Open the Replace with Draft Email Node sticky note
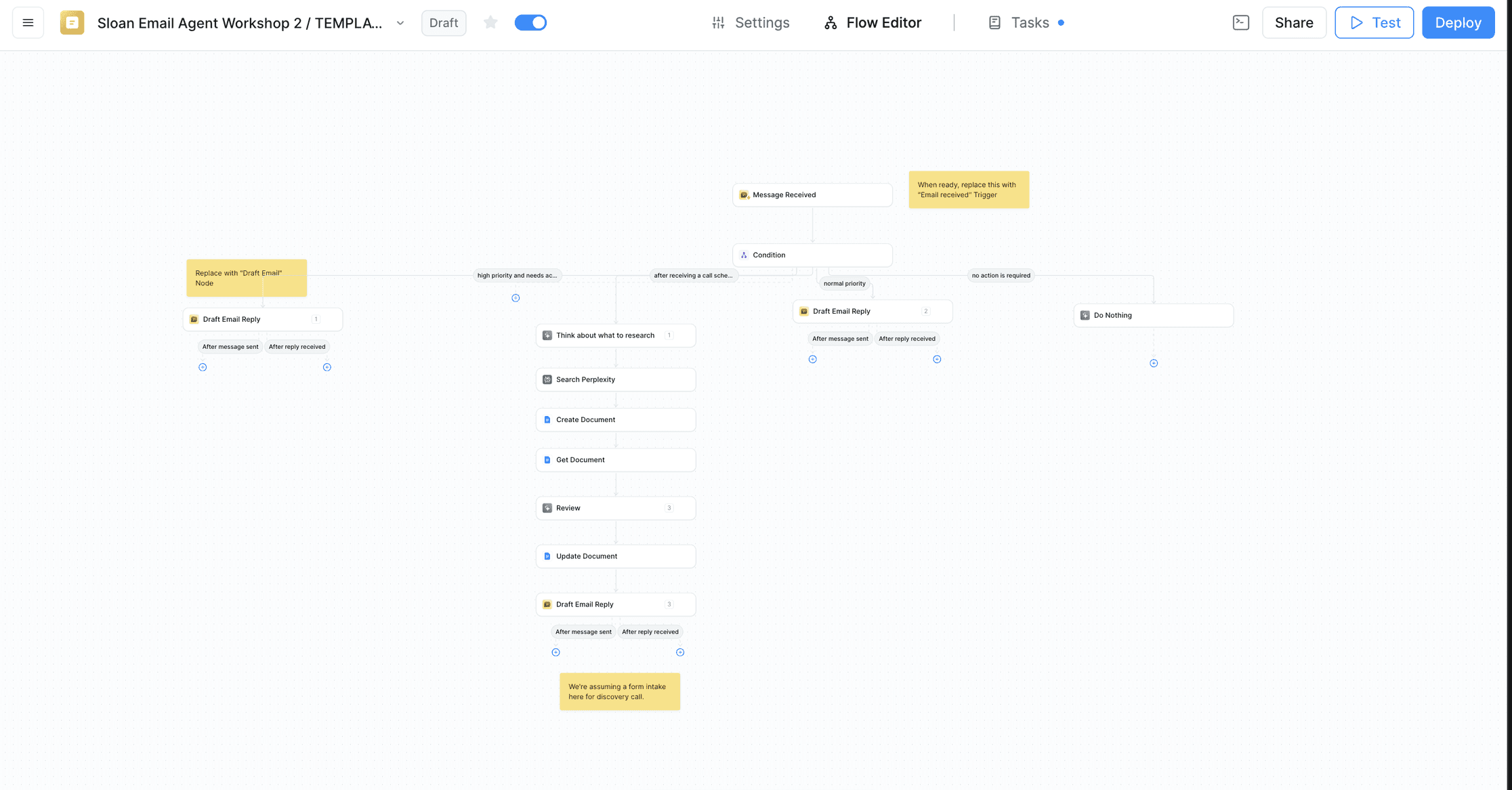This screenshot has width=1512, height=790. coord(247,278)
